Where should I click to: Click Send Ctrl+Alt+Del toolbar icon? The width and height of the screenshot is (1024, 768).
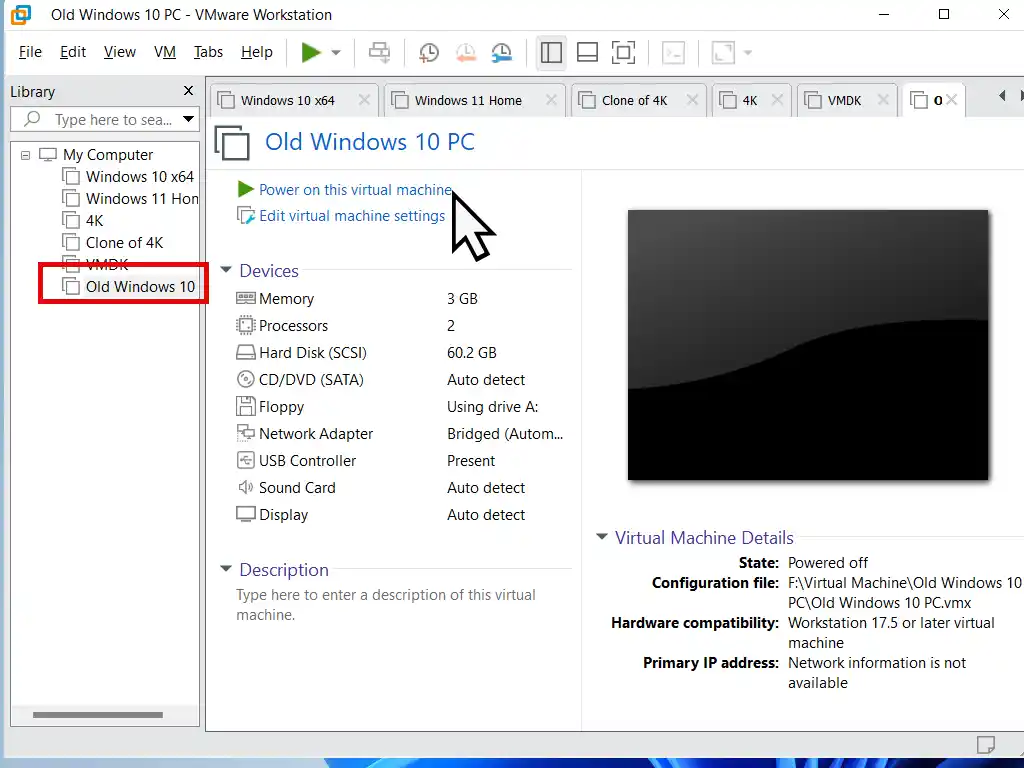coord(379,52)
